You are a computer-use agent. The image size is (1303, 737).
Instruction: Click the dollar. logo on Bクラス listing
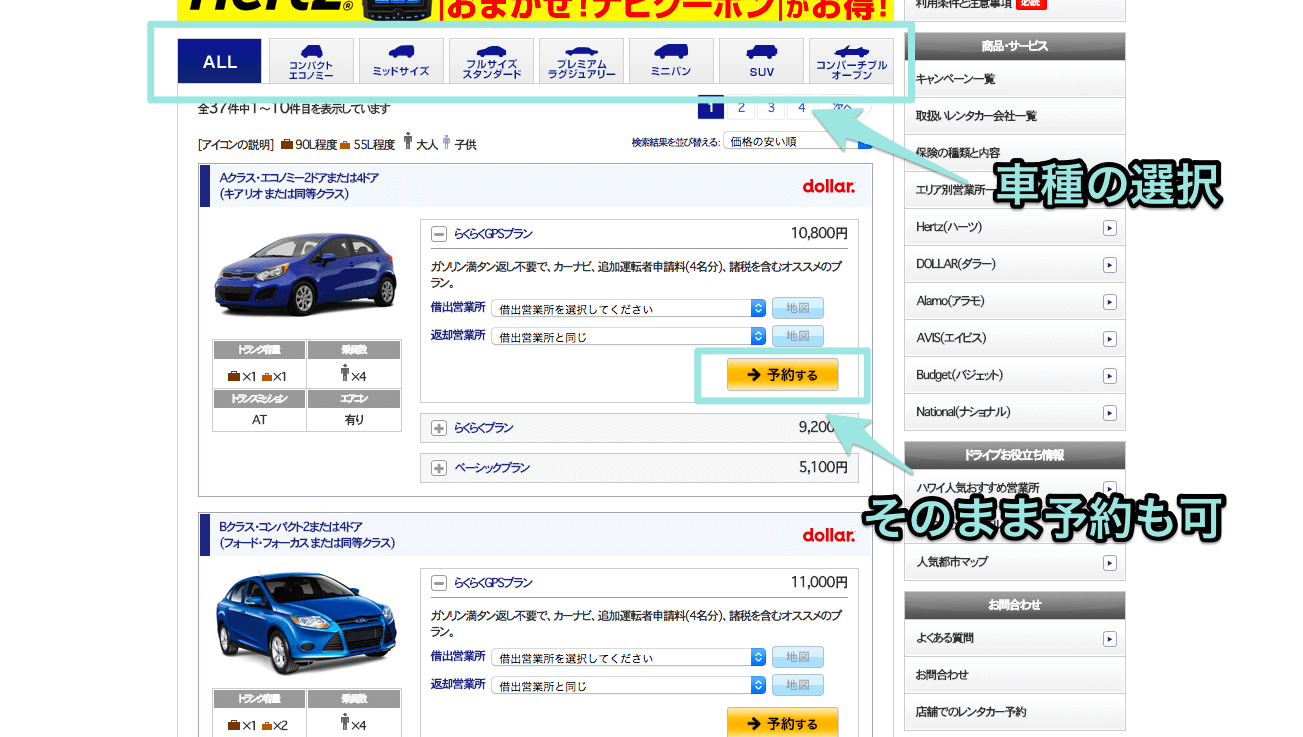[829, 535]
